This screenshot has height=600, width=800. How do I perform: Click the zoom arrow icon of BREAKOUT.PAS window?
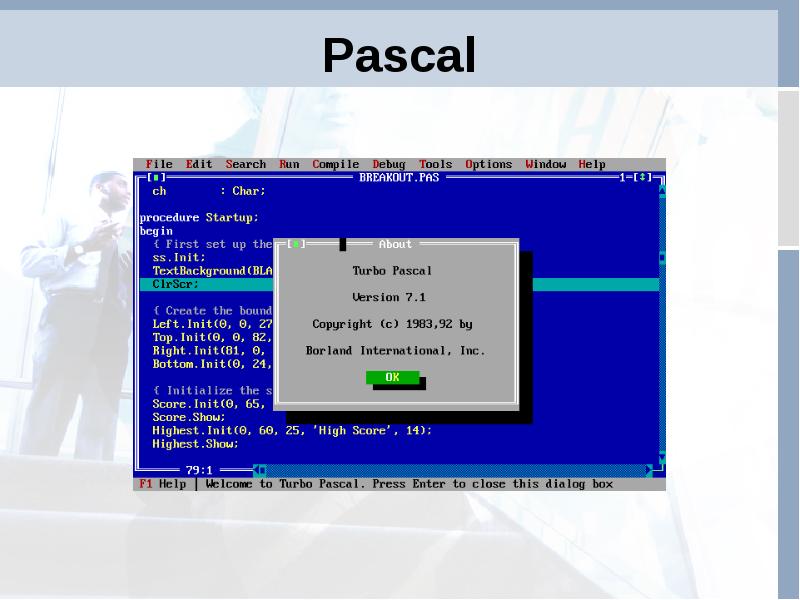tap(642, 177)
